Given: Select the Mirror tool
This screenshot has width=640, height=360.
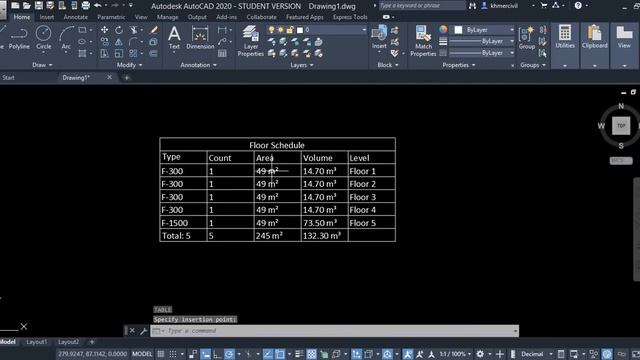Looking at the screenshot, I should tap(119, 42).
